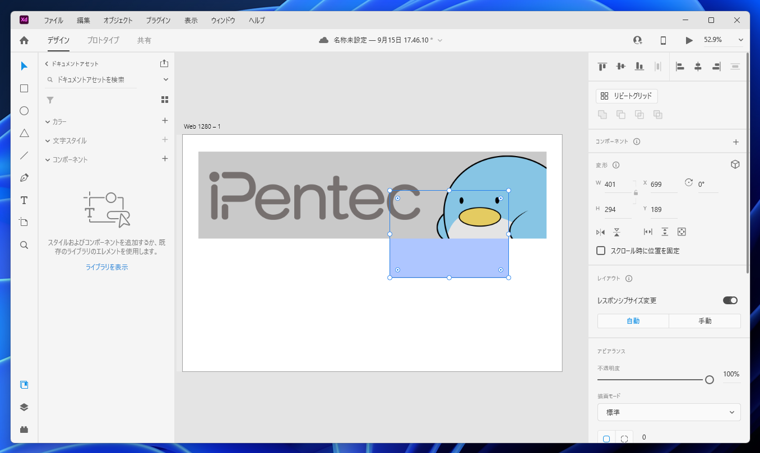
Task: Add a component asset with plus
Action: coord(165,158)
